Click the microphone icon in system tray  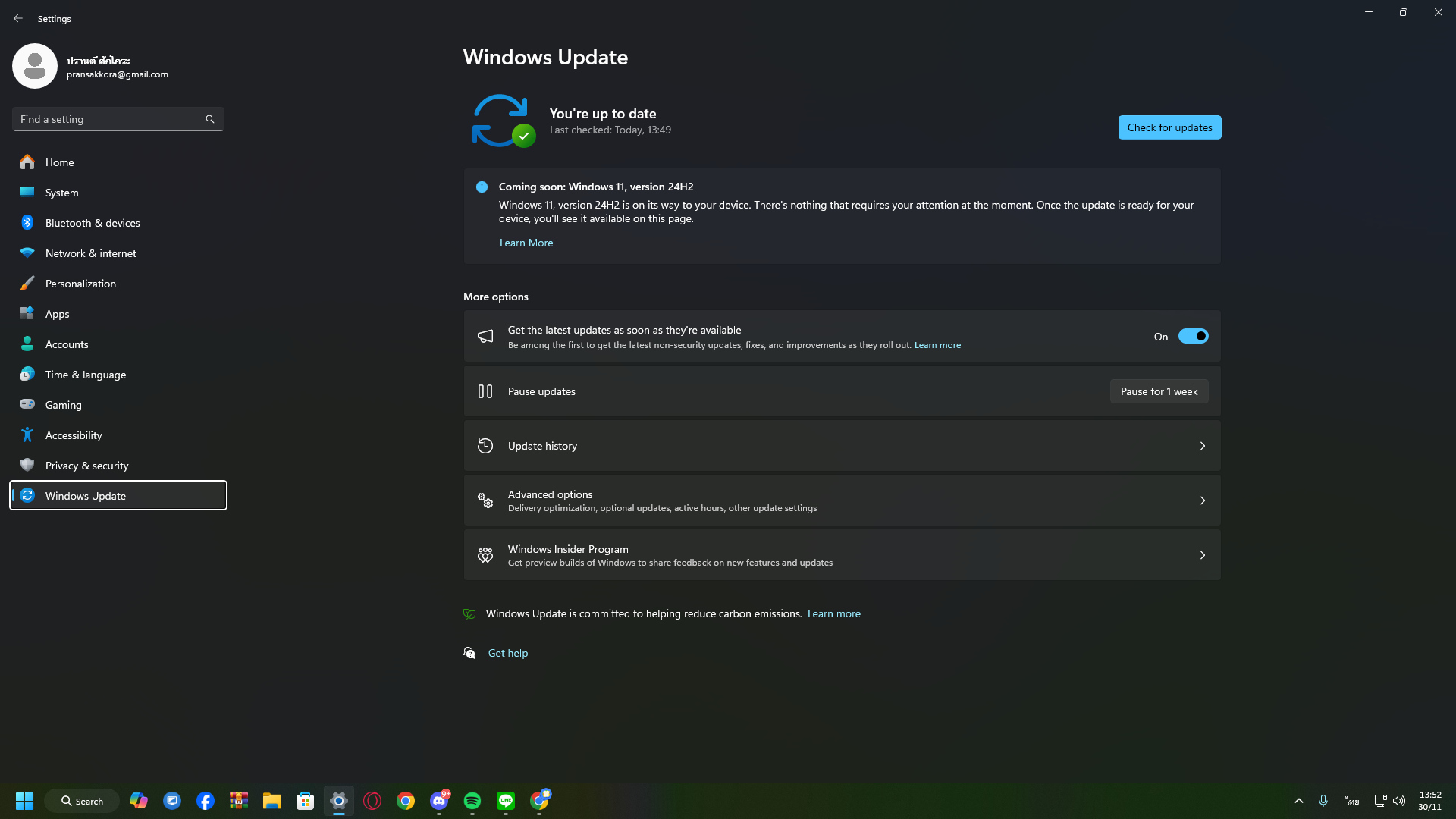pyautogui.click(x=1323, y=801)
